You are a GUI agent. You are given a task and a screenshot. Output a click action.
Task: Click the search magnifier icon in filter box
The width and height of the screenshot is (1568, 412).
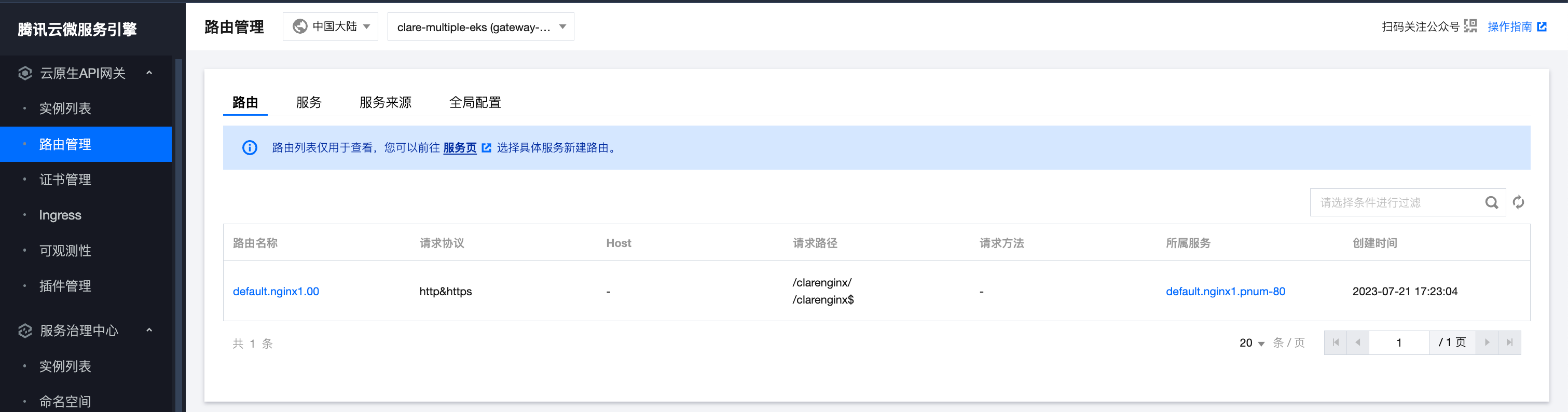click(1491, 203)
